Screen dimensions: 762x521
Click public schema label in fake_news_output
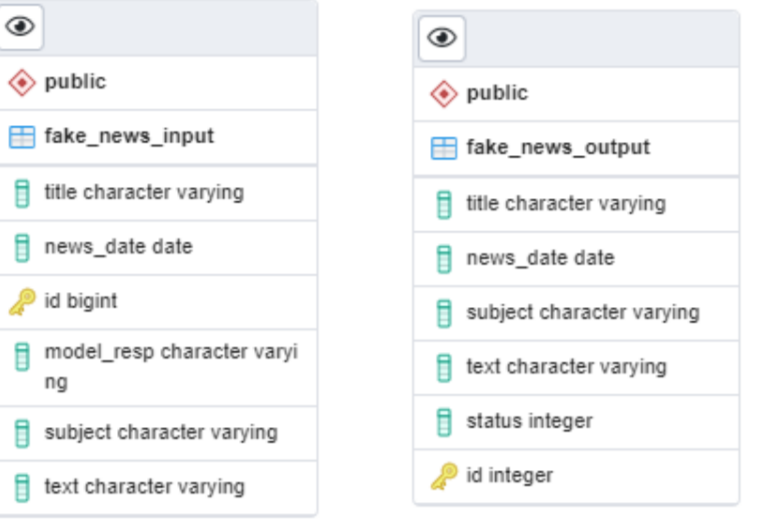point(497,93)
